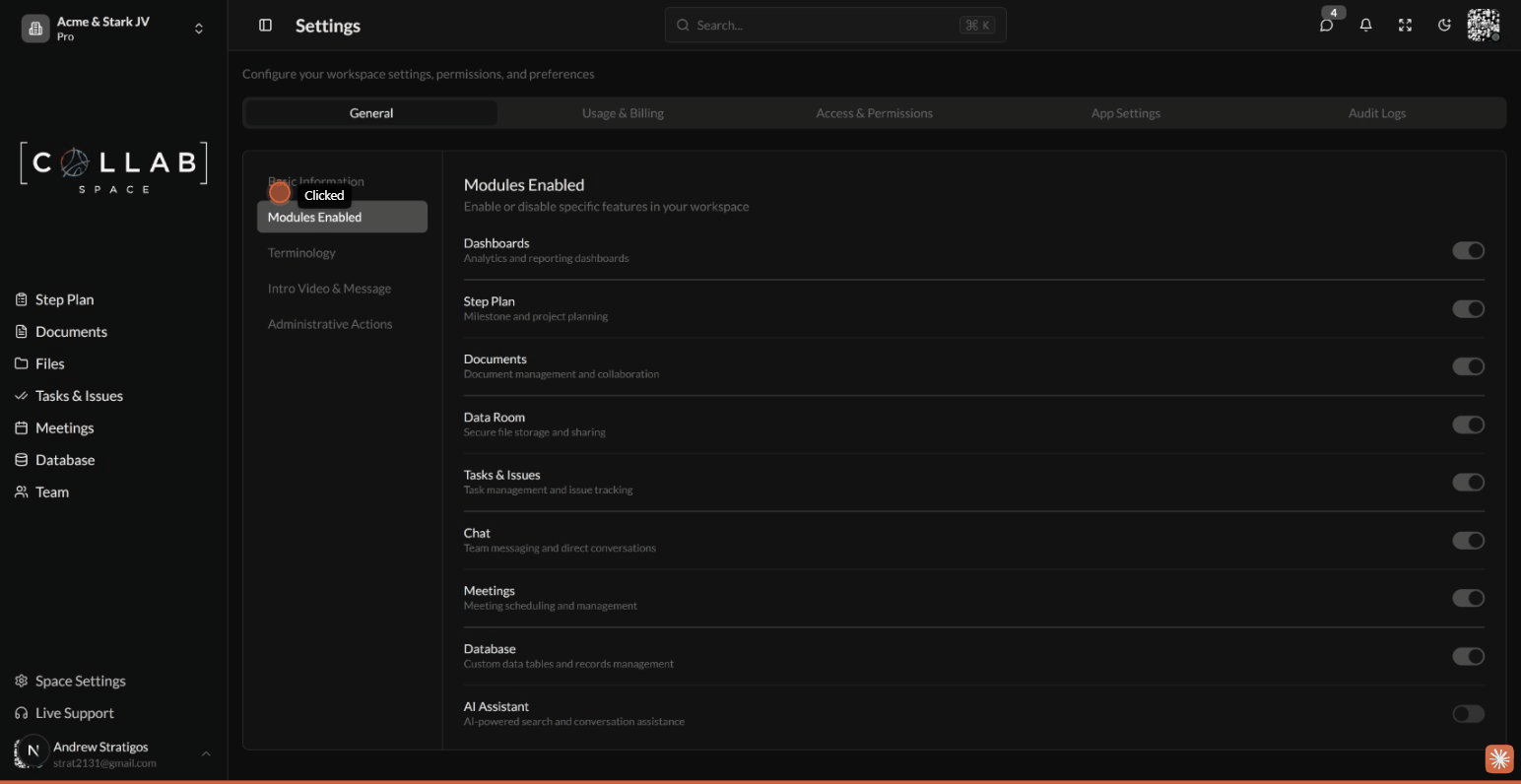Viewport: 1521px width, 784px height.
Task: Toggle dark mode with the moon icon
Action: tap(1444, 25)
